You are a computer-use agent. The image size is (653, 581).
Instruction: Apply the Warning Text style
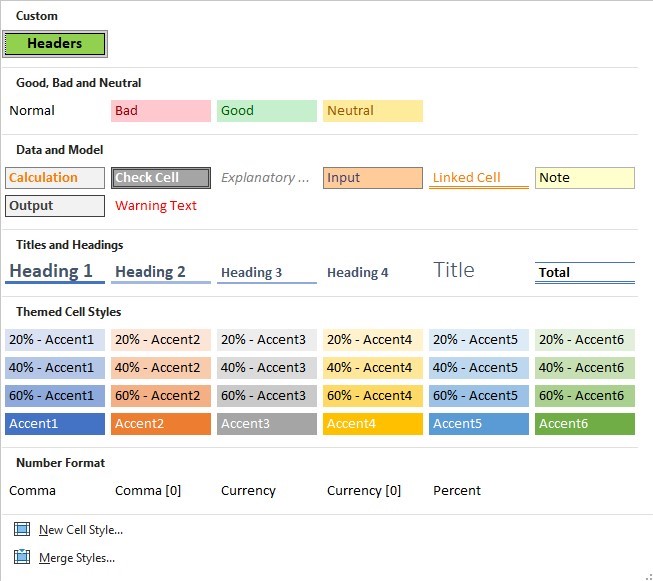[x=157, y=206]
